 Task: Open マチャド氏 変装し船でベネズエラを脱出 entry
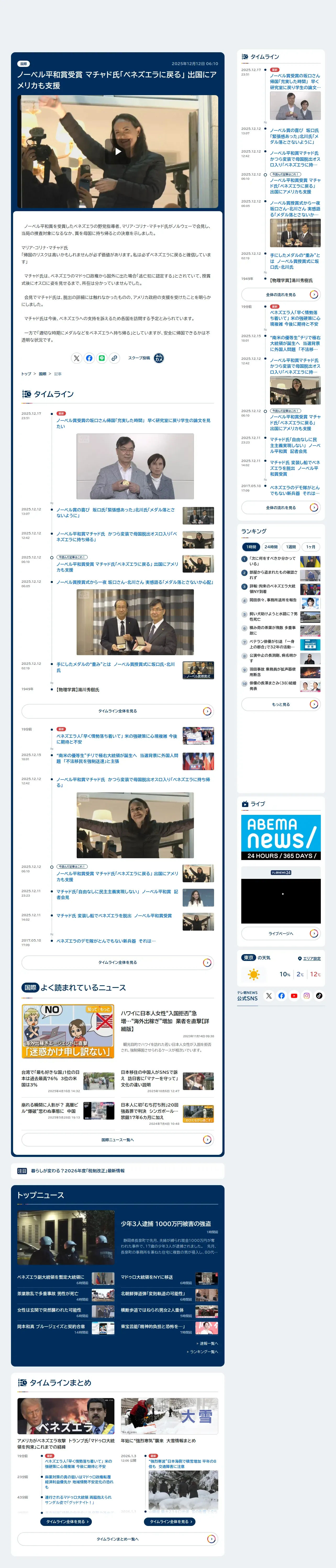pos(114,915)
